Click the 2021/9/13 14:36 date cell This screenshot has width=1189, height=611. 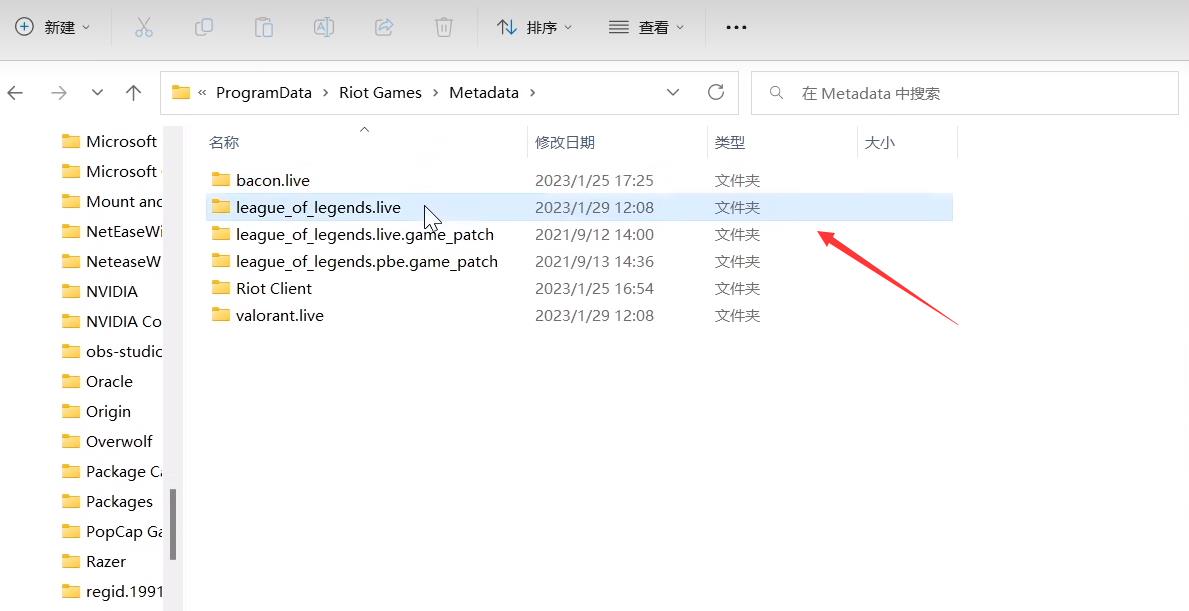594,262
